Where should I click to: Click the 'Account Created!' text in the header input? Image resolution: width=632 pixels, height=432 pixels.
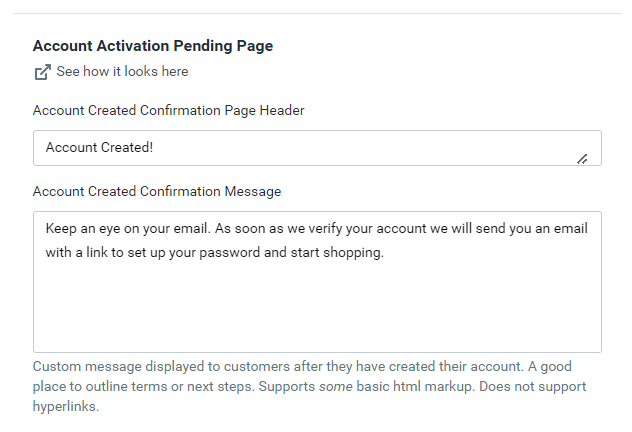pyautogui.click(x=99, y=147)
